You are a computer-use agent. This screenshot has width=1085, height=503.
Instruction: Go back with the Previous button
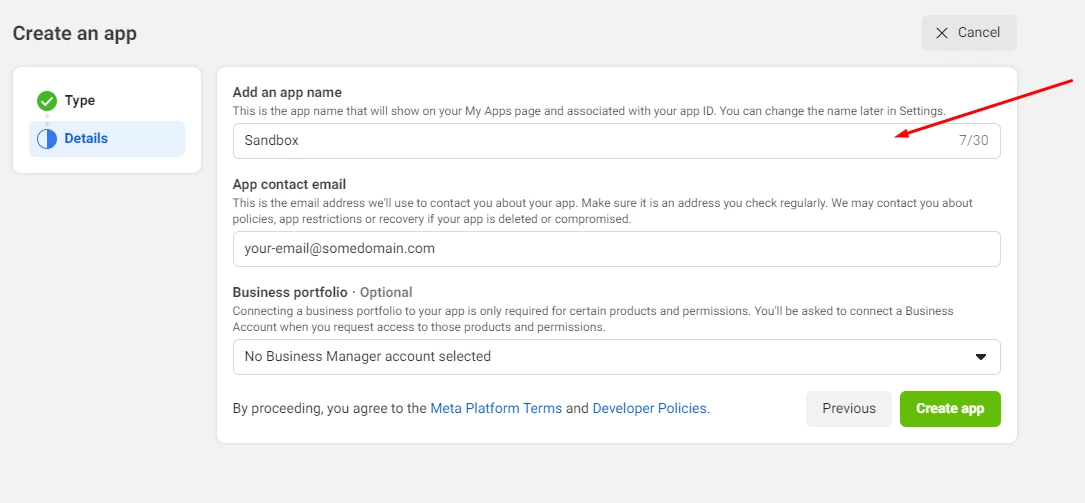848,409
